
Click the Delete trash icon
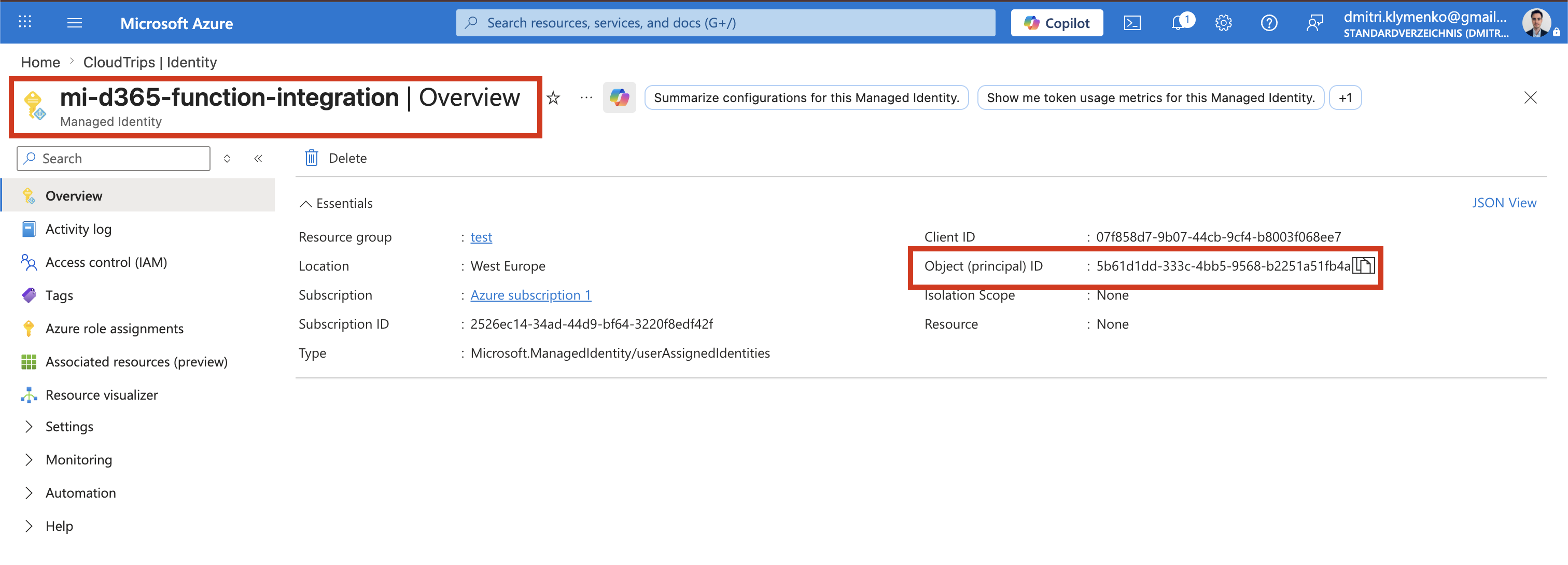312,158
